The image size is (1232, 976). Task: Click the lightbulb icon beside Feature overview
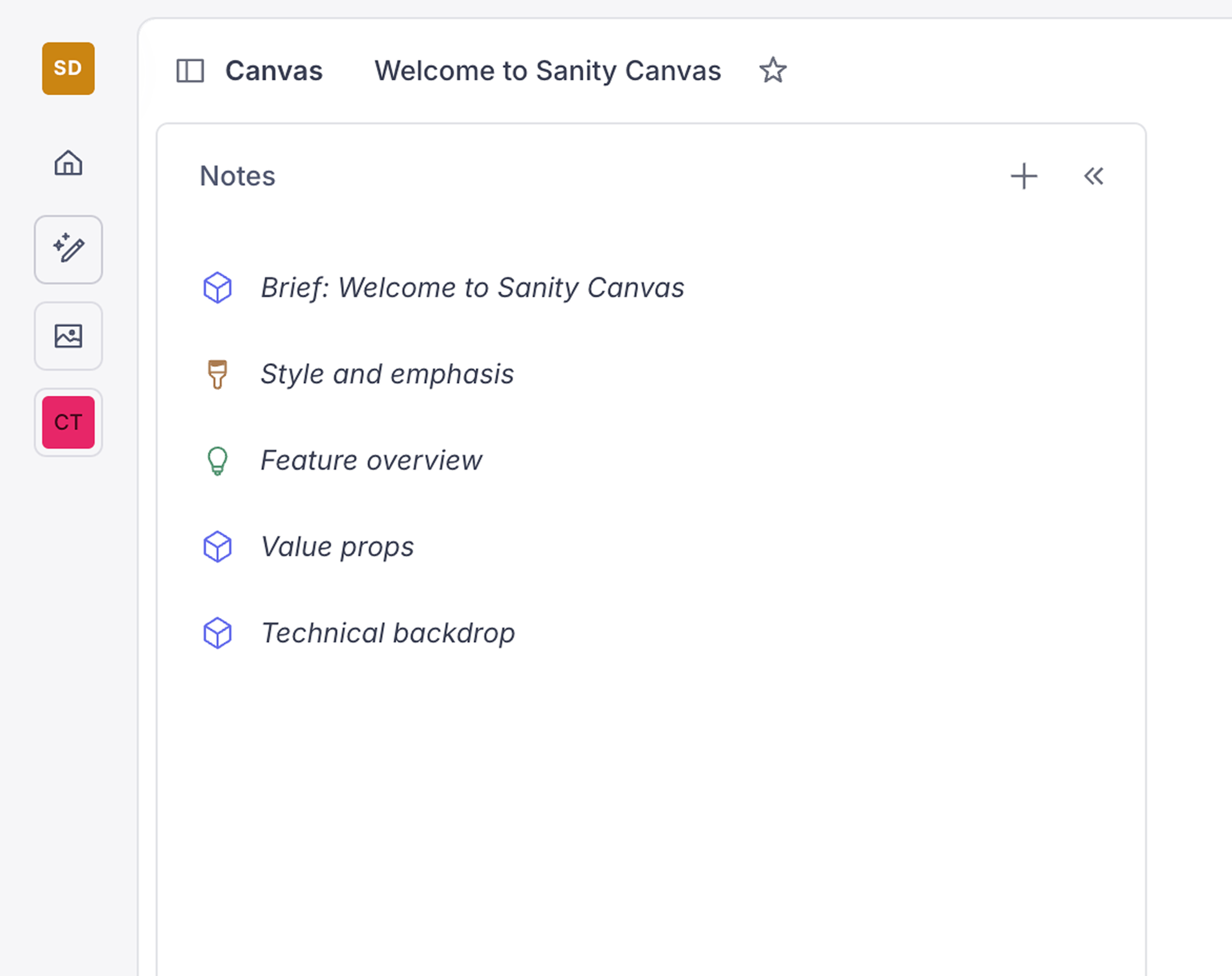pyautogui.click(x=217, y=461)
